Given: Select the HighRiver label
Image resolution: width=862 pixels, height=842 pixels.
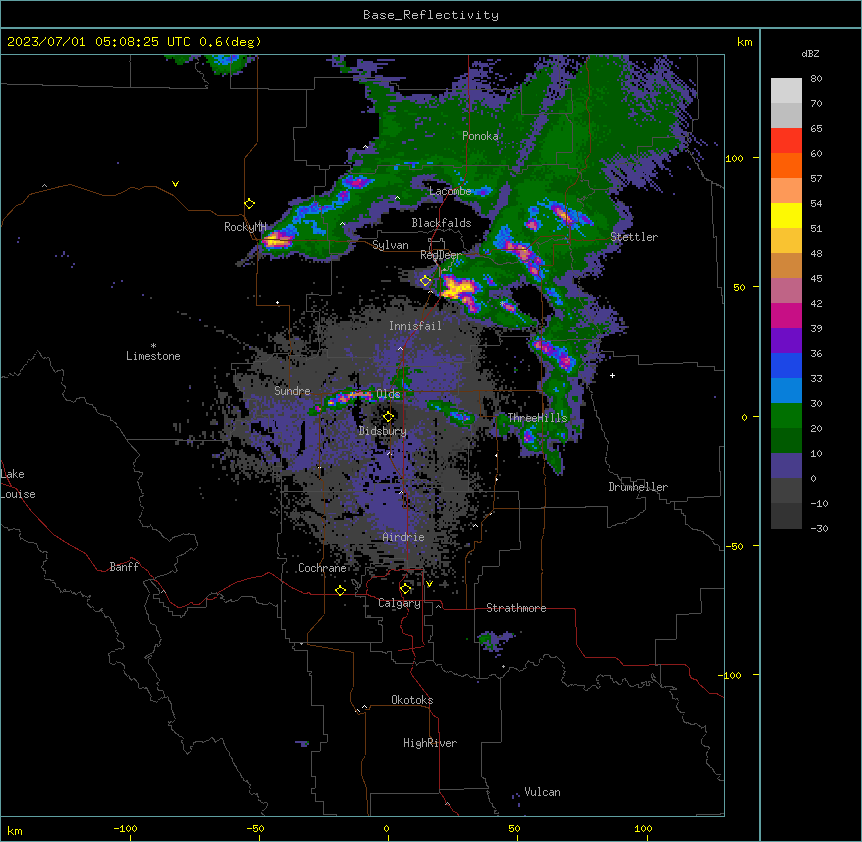Looking at the screenshot, I should pyautogui.click(x=430, y=743).
